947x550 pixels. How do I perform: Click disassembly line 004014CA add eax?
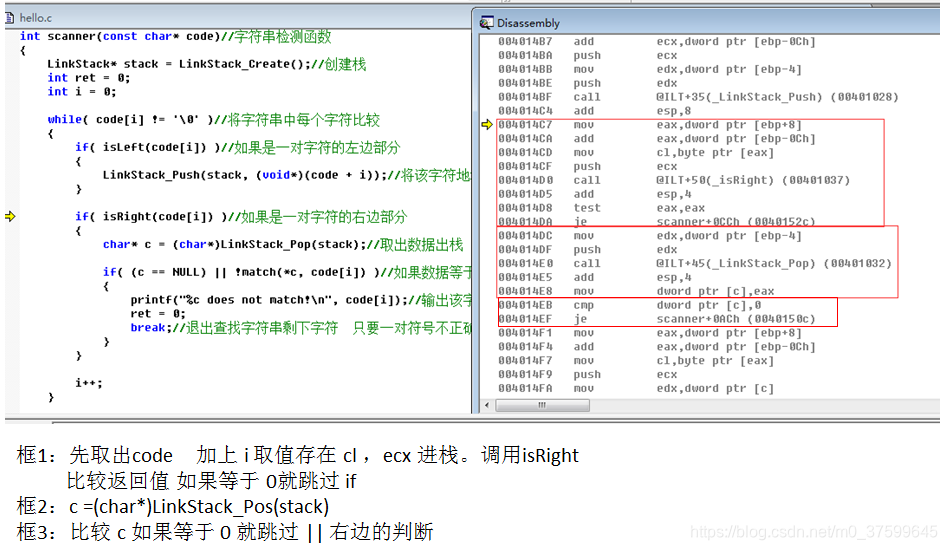pyautogui.click(x=657, y=139)
